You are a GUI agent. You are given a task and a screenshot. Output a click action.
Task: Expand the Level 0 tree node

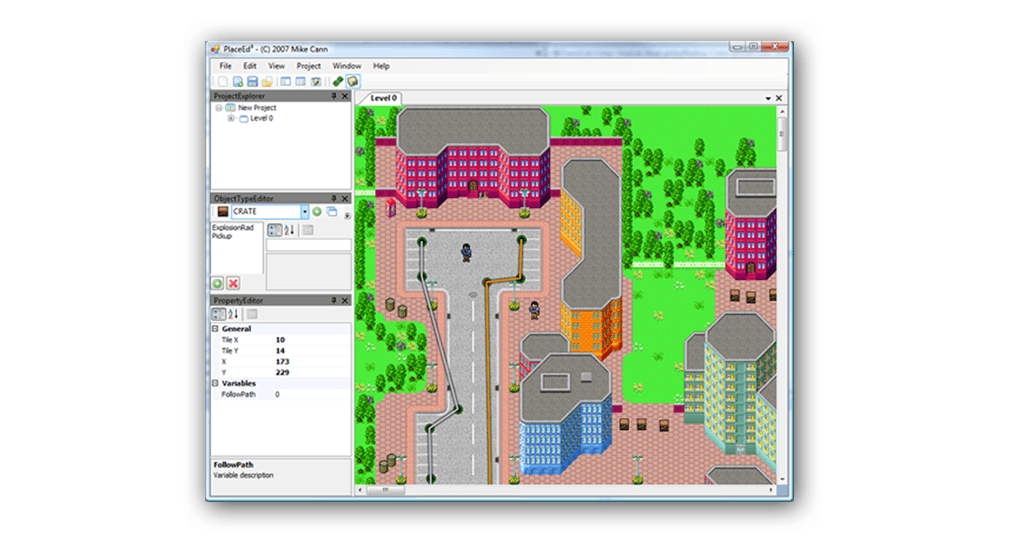(231, 118)
